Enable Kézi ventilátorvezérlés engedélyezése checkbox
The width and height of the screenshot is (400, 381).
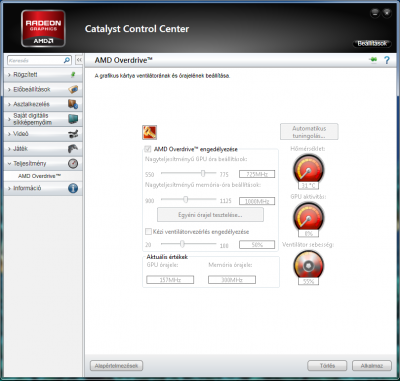tap(148, 231)
